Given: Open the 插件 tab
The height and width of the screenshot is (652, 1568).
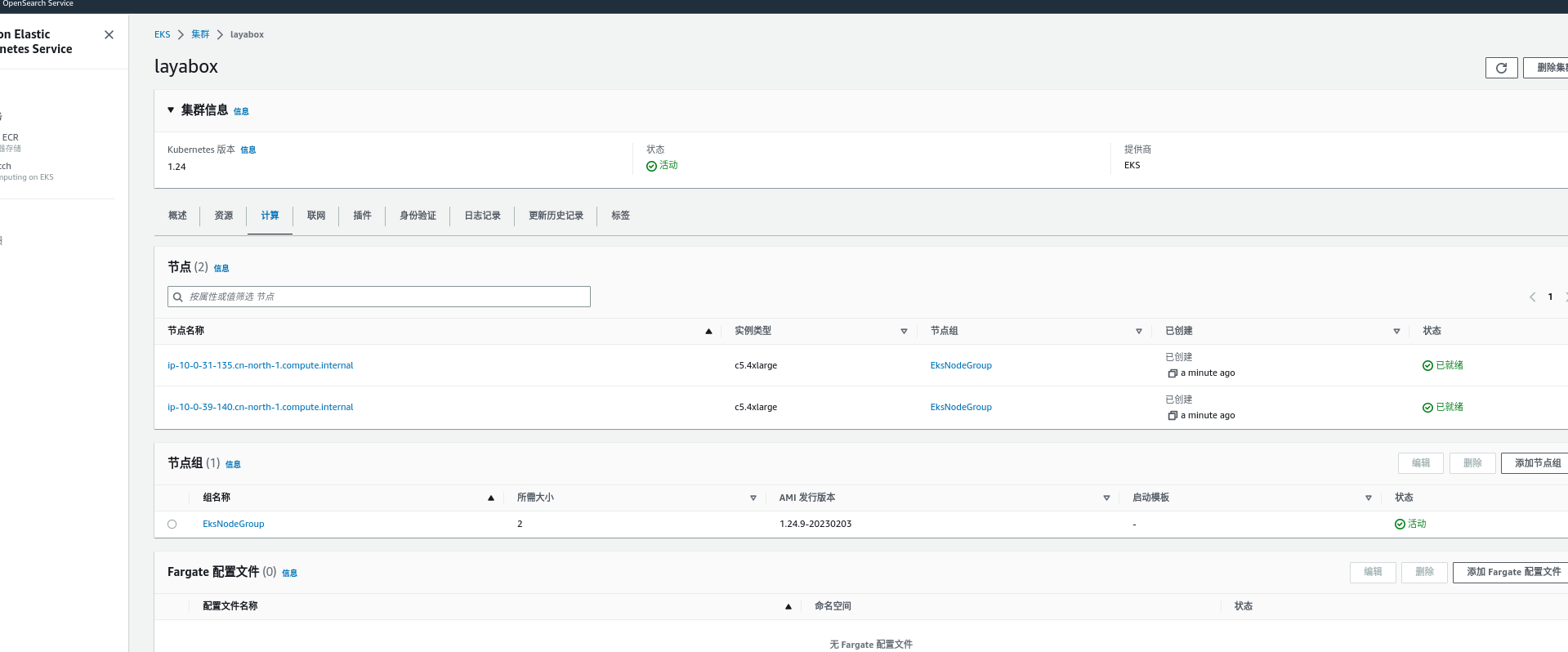Looking at the screenshot, I should (362, 216).
